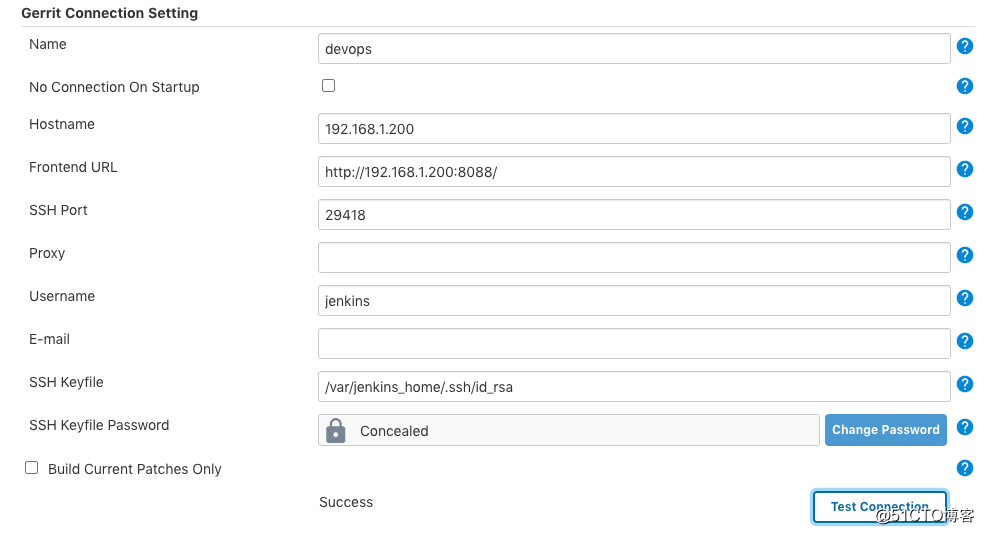View help for SSH Keyfile path
984x534 pixels.
pos(965,384)
